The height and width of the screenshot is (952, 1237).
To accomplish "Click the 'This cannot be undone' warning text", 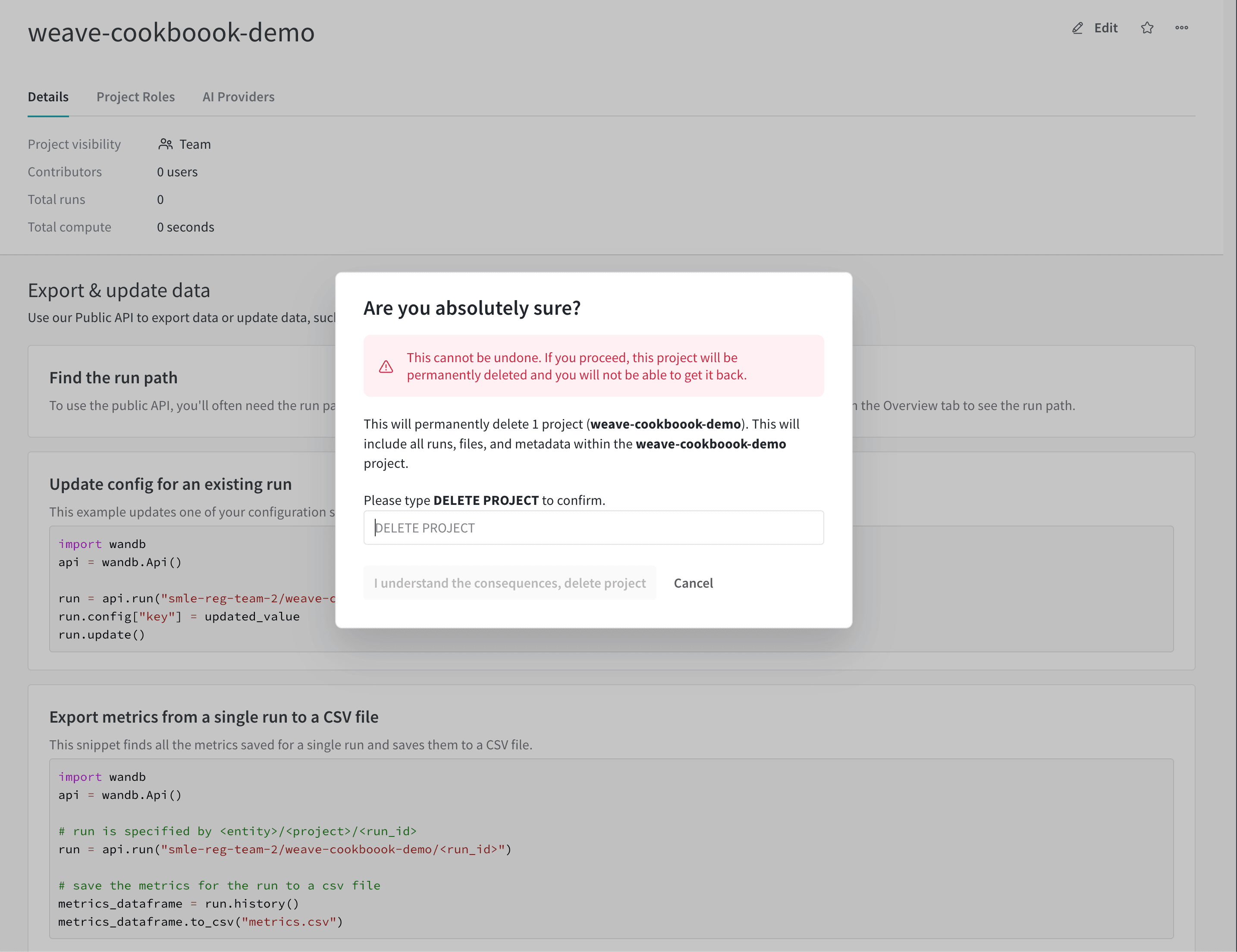I will [577, 366].
